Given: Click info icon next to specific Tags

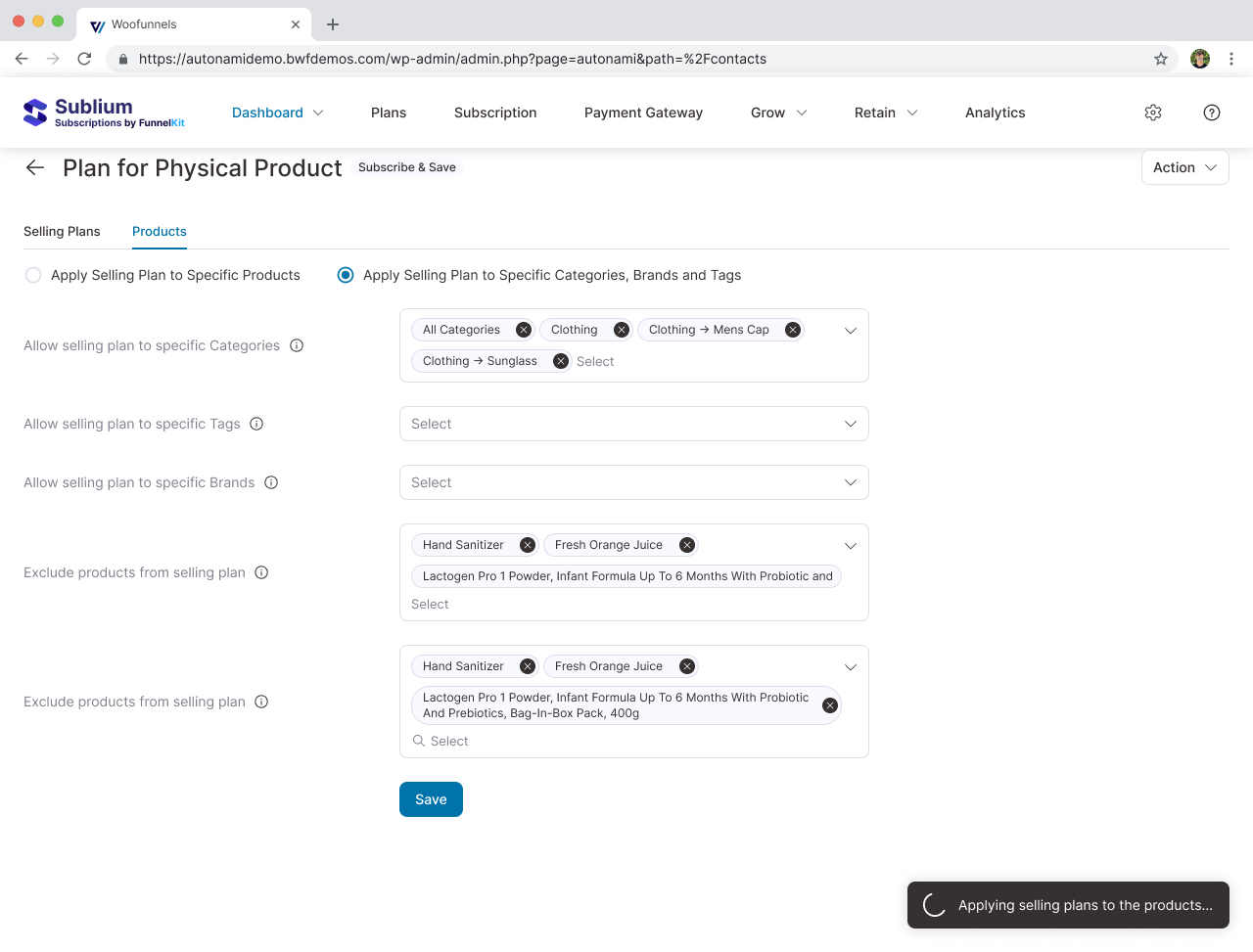Looking at the screenshot, I should [x=256, y=424].
